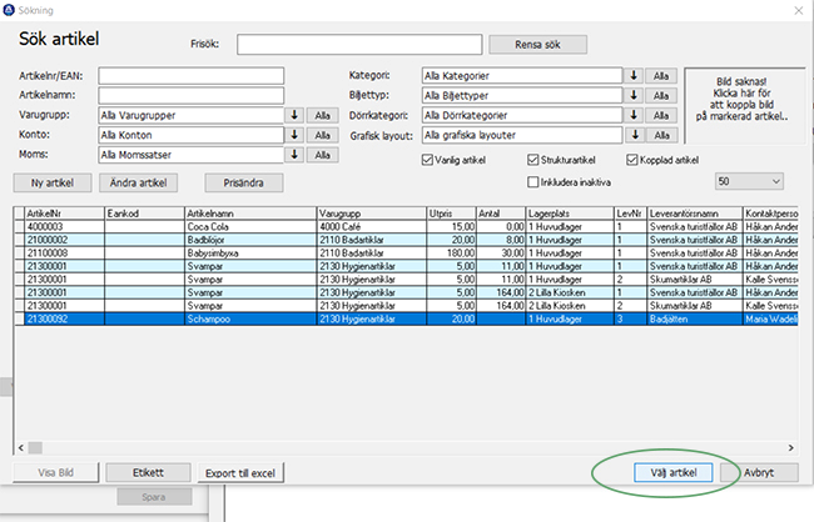This screenshot has width=814, height=522.
Task: Click the table scroll right arrow
Action: pos(791,447)
